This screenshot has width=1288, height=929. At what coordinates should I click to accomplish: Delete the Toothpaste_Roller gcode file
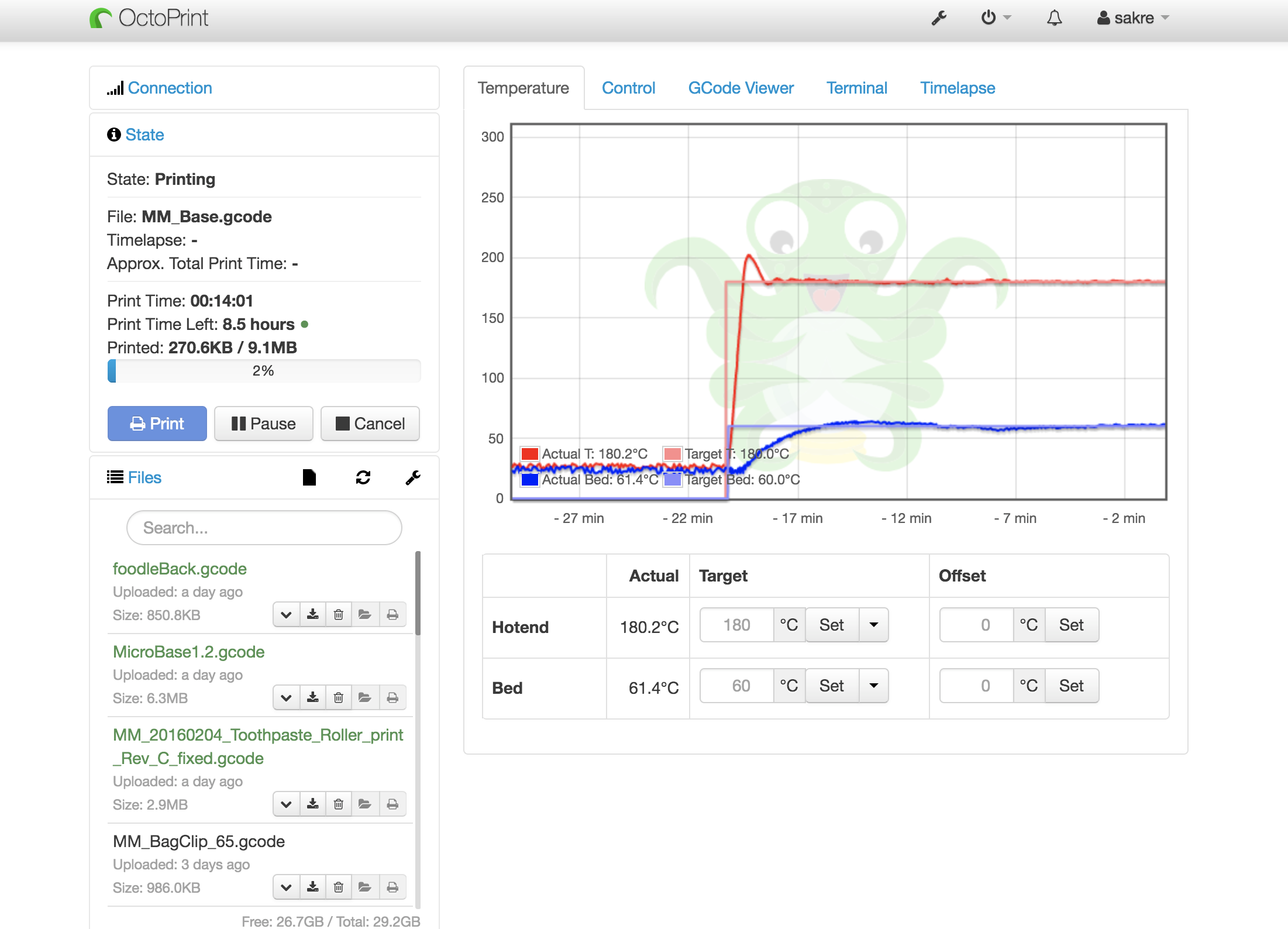click(x=339, y=804)
